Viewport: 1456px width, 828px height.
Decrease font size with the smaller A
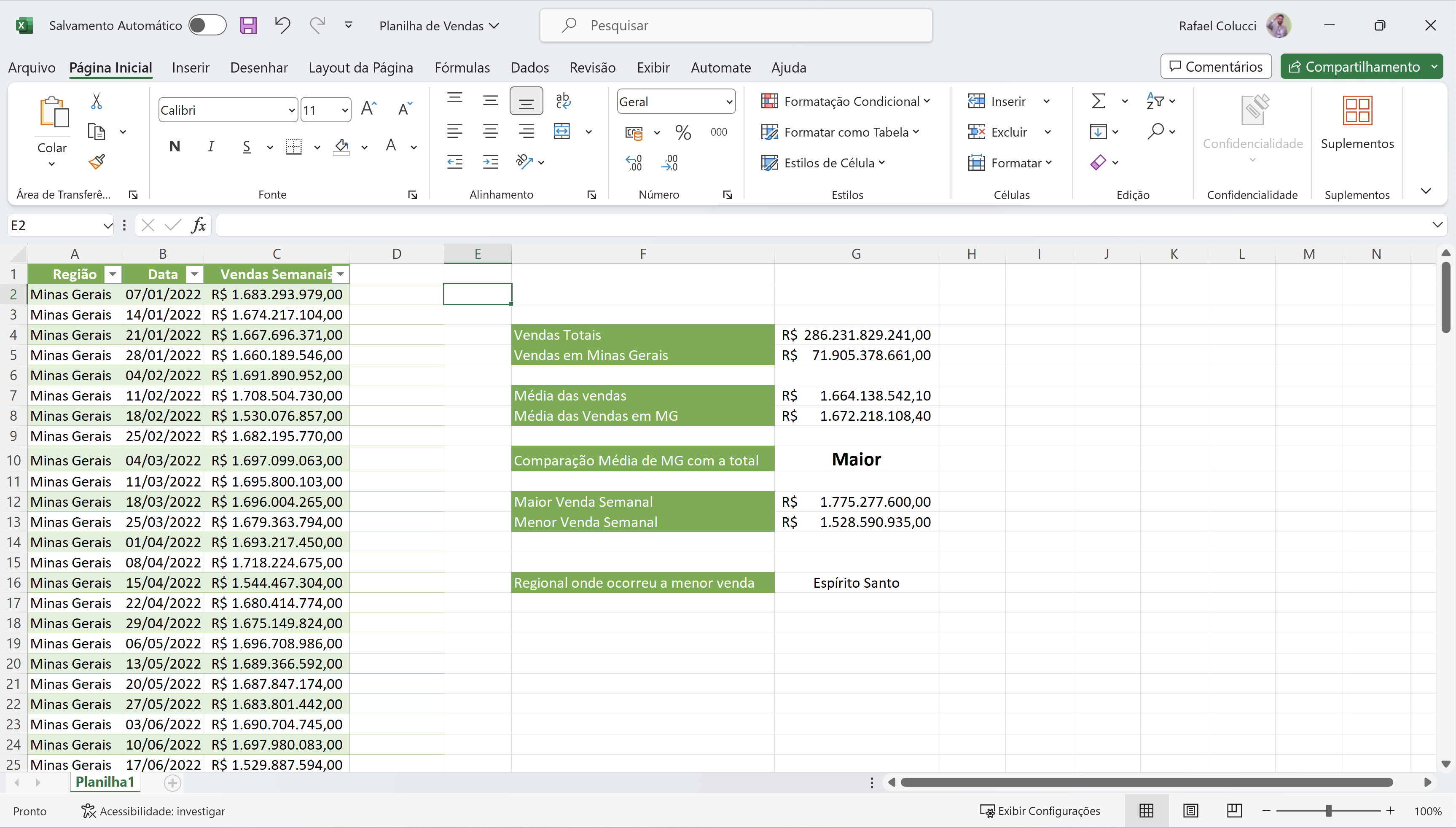(x=405, y=109)
